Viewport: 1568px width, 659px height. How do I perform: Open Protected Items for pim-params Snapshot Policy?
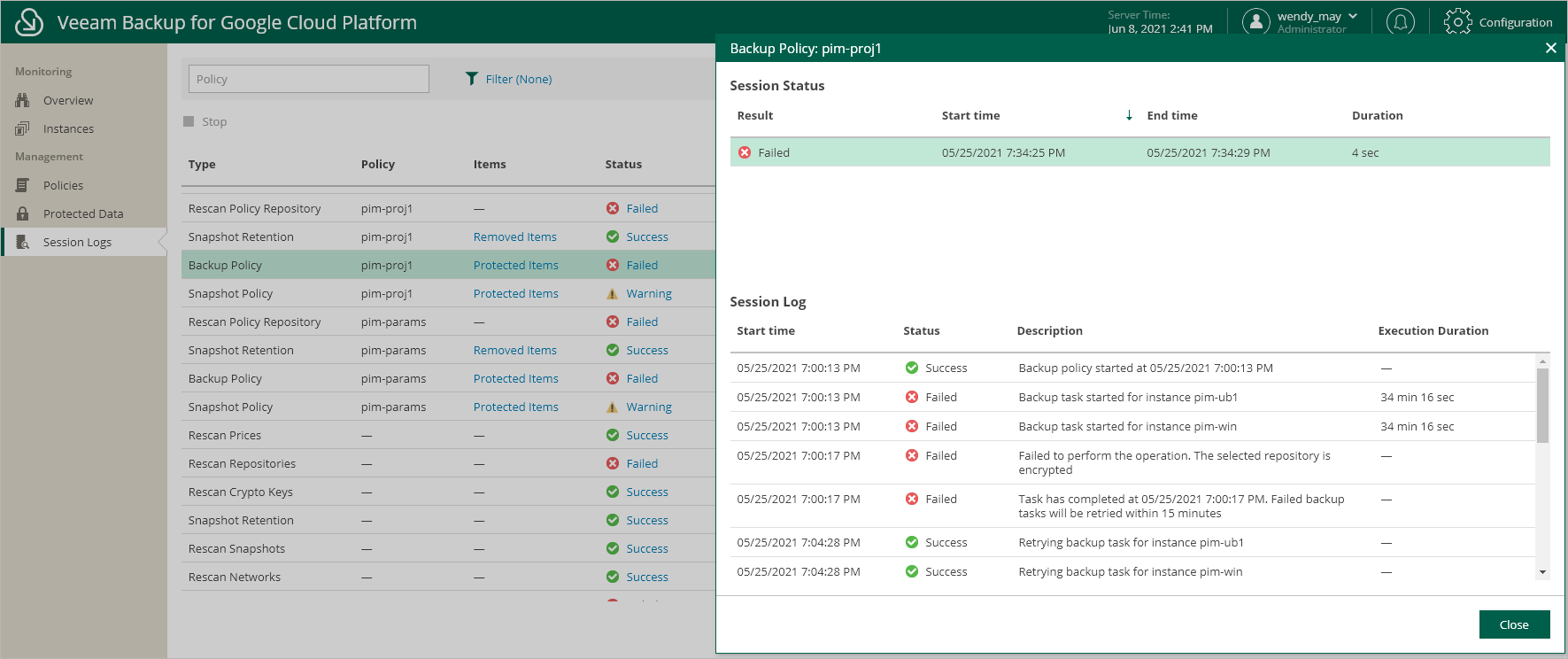[516, 407]
